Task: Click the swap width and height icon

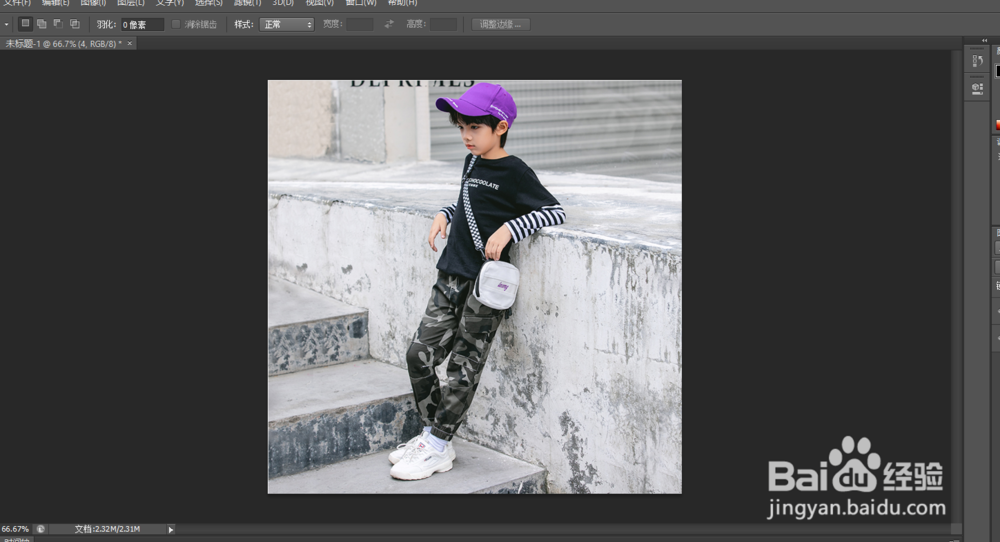Action: [x=389, y=24]
